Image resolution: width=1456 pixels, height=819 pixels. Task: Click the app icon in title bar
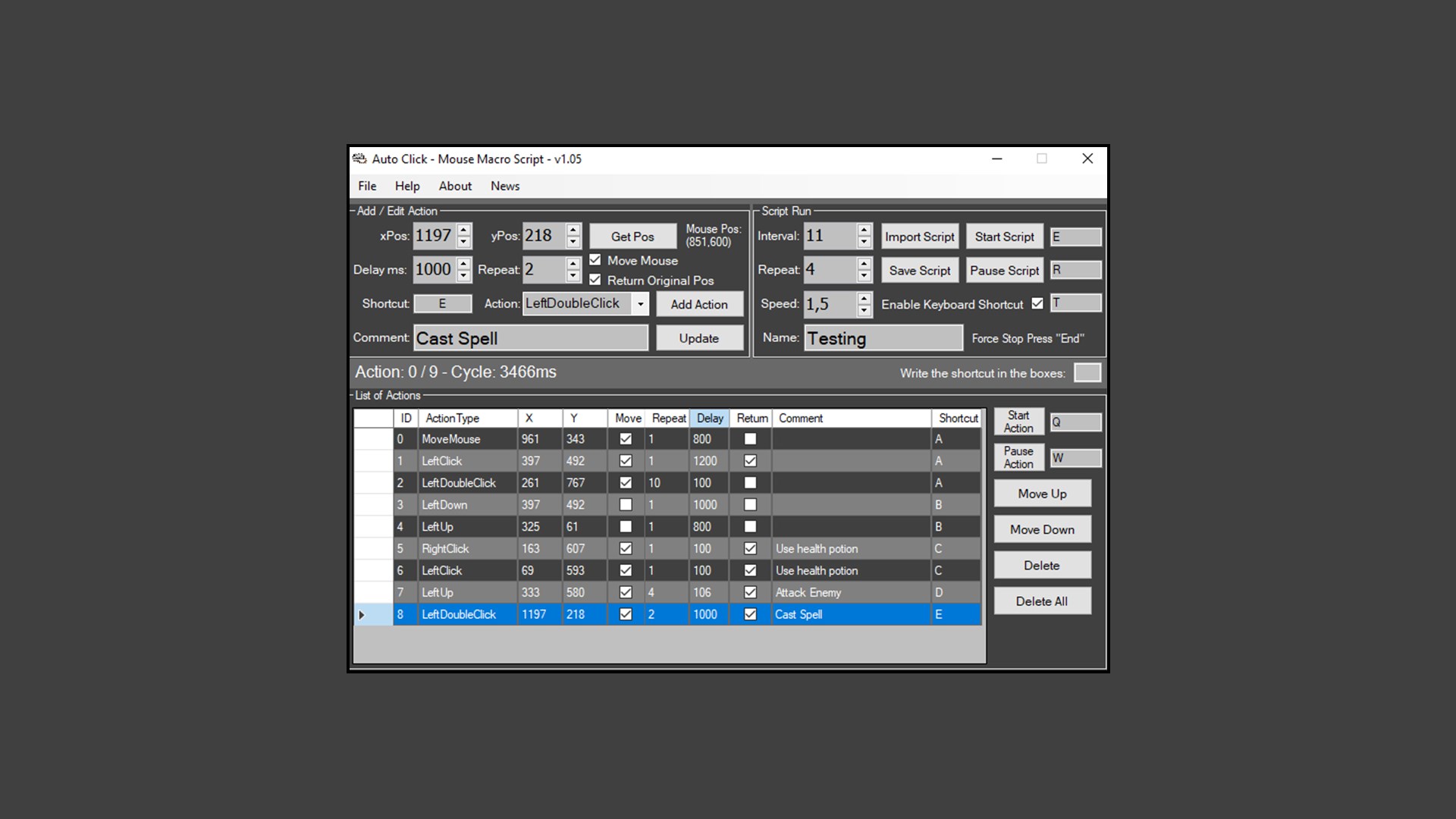click(359, 158)
